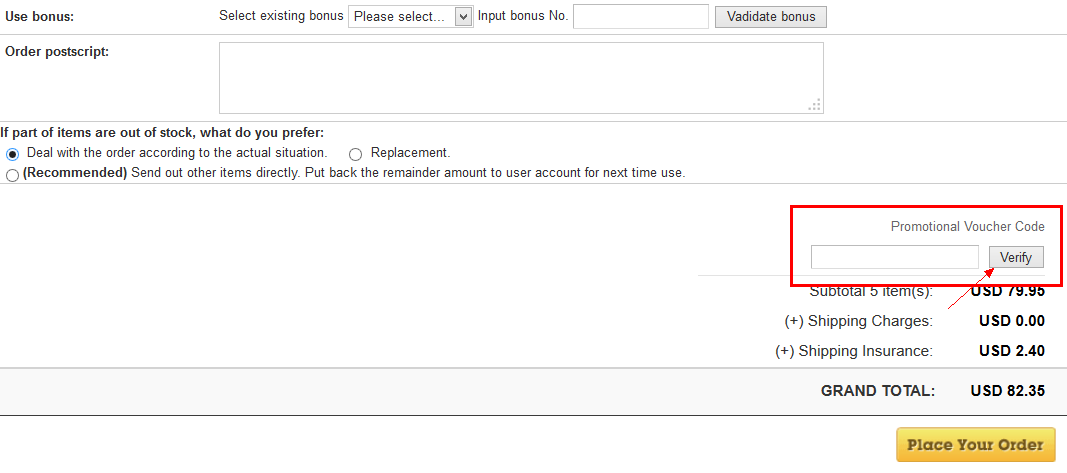Click the promotional voucher code input box

[x=894, y=257]
